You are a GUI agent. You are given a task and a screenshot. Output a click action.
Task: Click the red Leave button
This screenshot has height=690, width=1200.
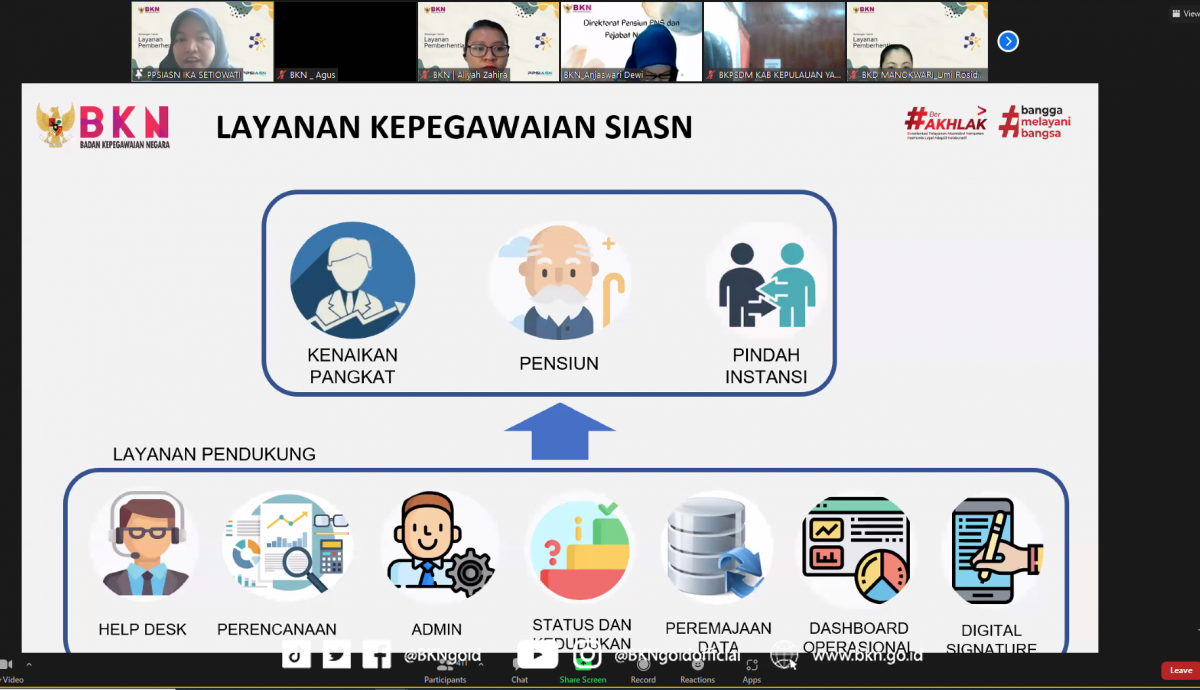[1180, 670]
